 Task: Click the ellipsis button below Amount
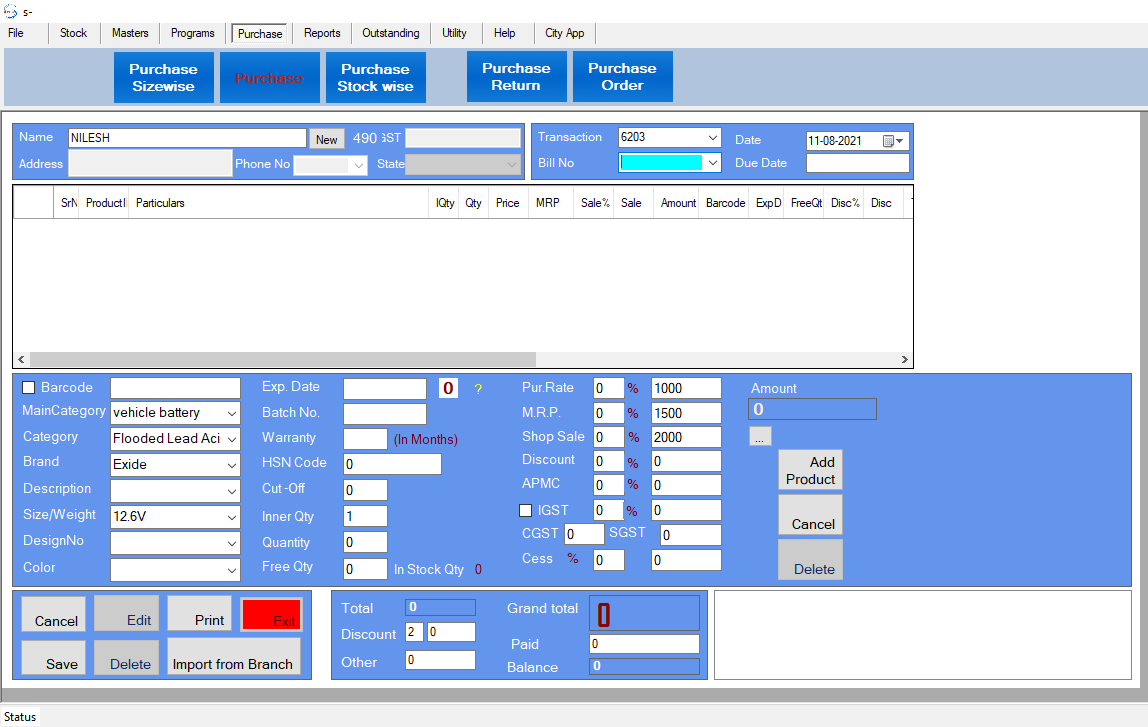click(759, 436)
